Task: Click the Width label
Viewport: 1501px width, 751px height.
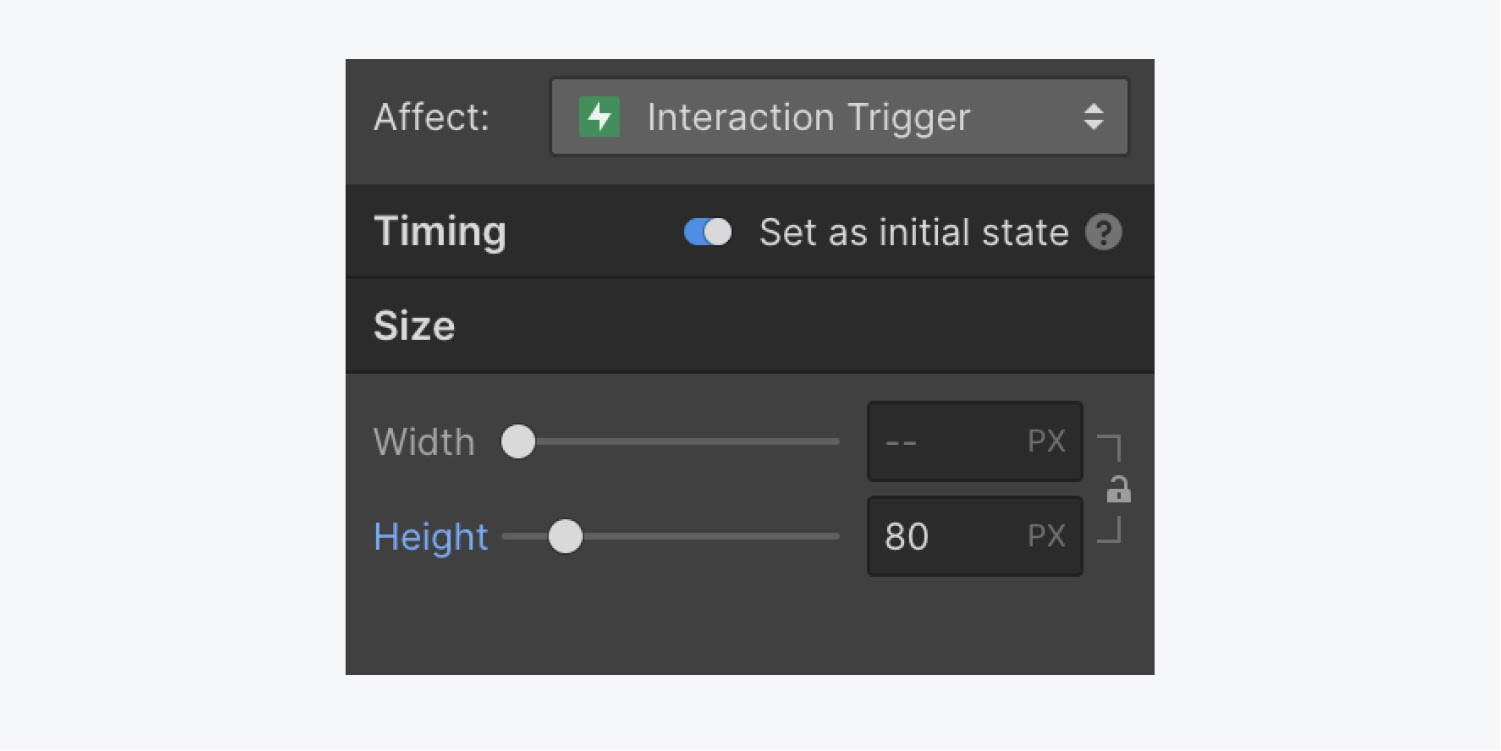Action: pos(424,442)
